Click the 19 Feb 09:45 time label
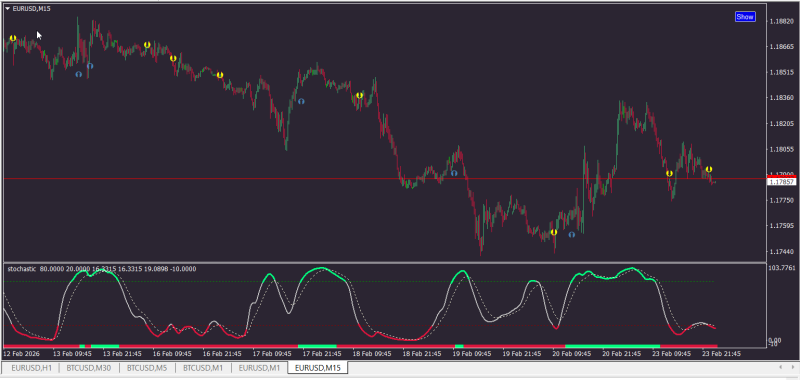Screen dimensions: 800x380 point(472,353)
